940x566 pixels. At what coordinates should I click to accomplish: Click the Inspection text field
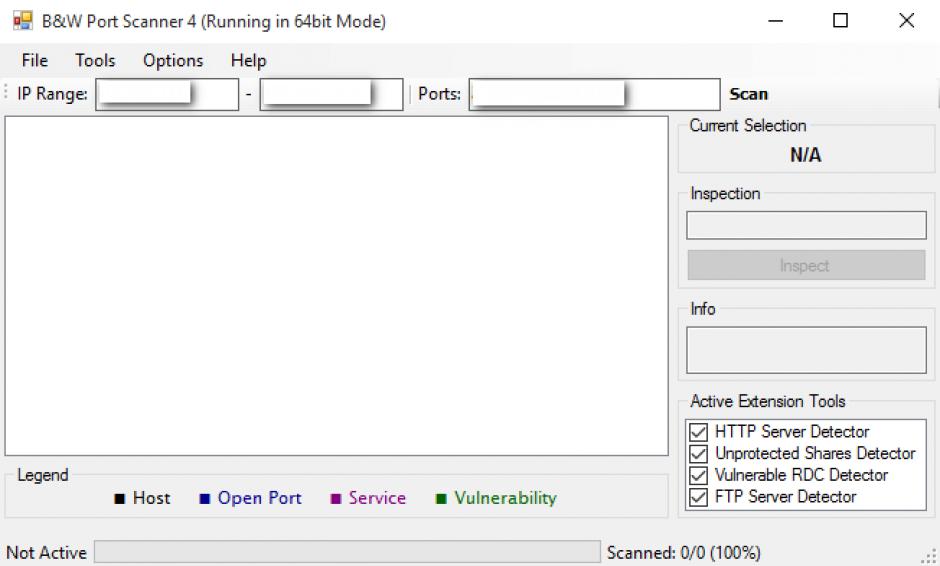coord(806,225)
